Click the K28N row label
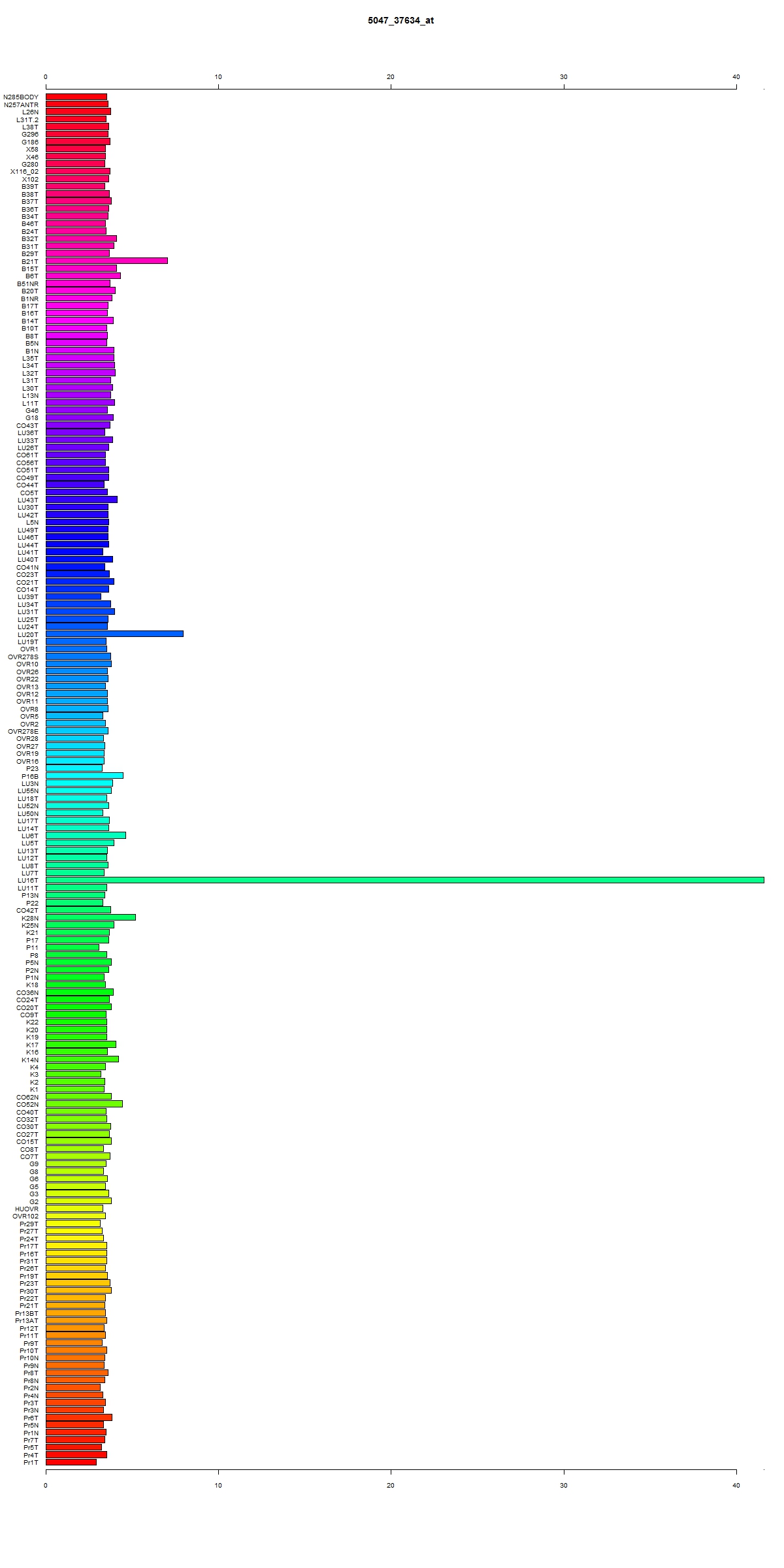This screenshot has height=1568, width=784. (x=30, y=918)
